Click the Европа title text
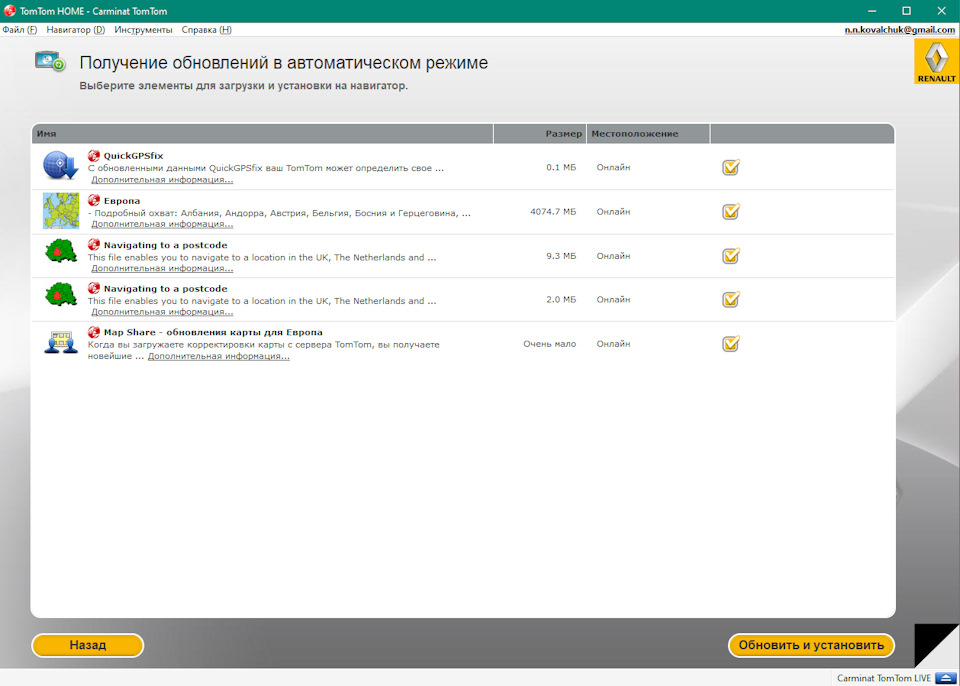 pos(122,200)
